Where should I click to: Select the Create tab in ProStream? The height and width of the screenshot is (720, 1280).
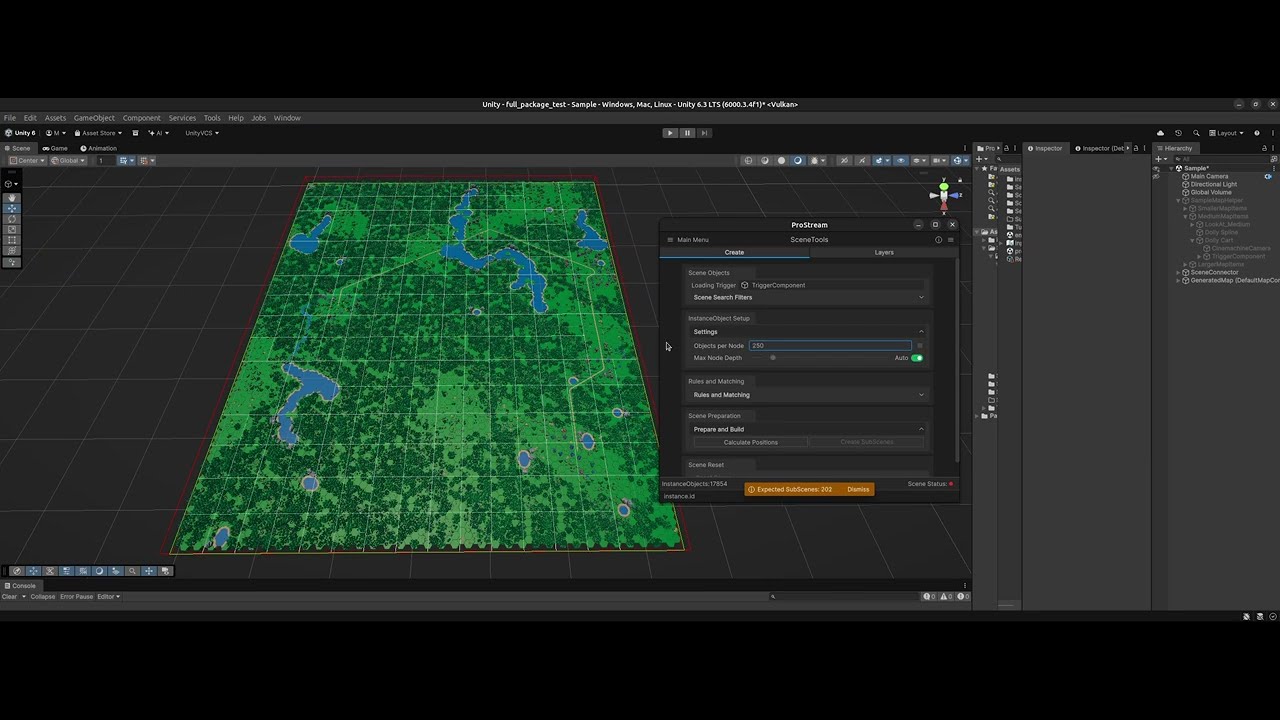(734, 252)
